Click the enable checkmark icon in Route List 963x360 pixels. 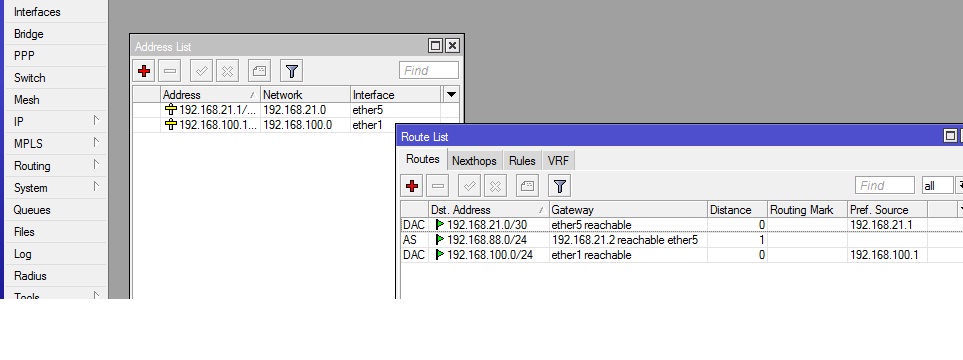pos(469,186)
